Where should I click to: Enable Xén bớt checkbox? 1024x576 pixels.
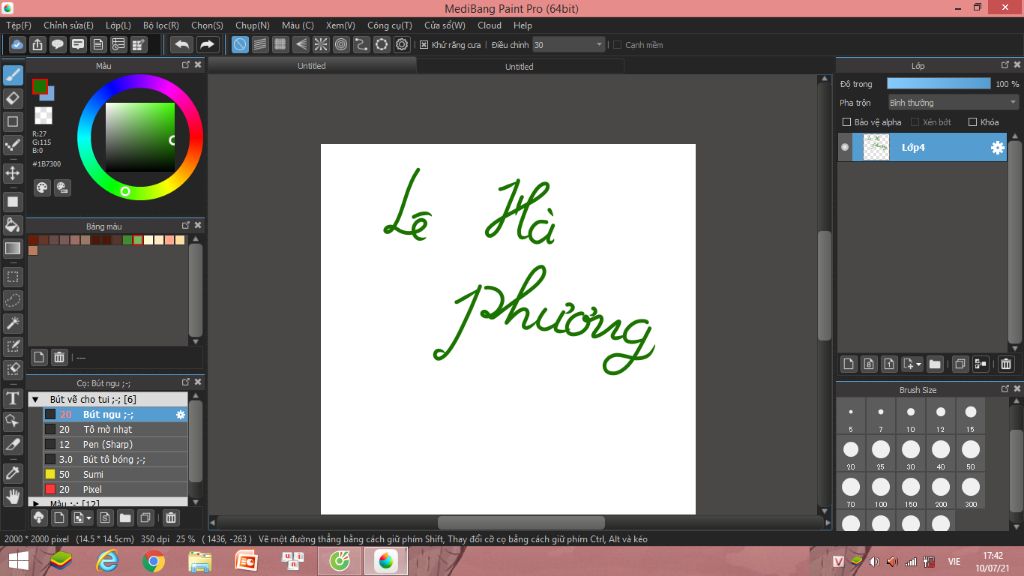click(x=915, y=122)
